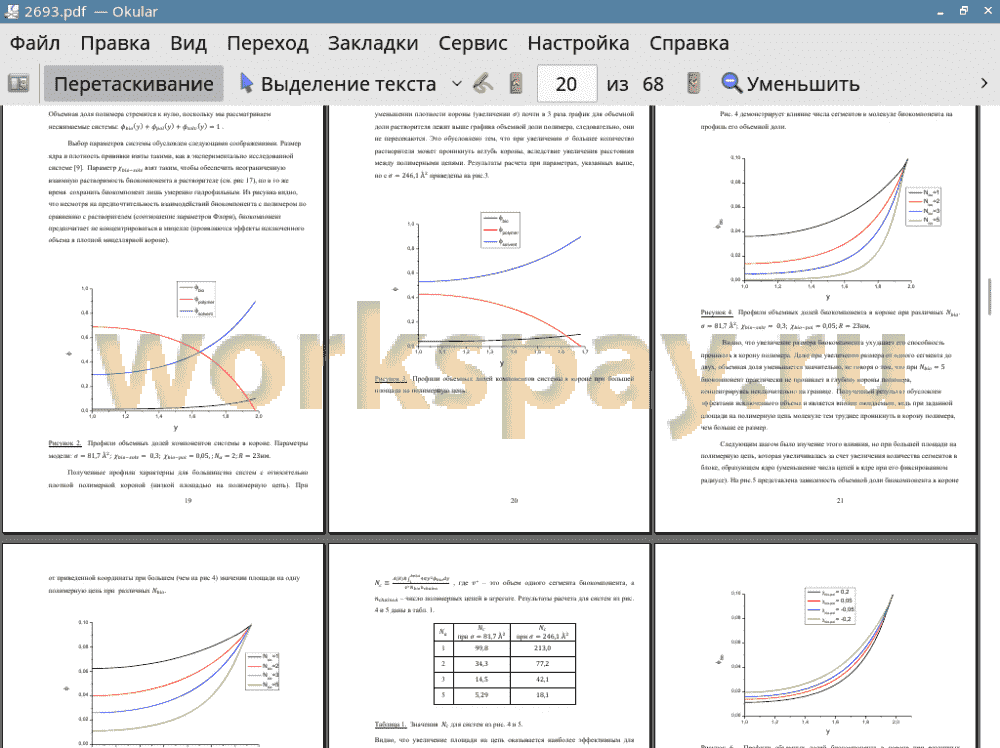Image resolution: width=1000 pixels, height=748 pixels.
Task: Close the Okular window
Action: tap(987, 11)
